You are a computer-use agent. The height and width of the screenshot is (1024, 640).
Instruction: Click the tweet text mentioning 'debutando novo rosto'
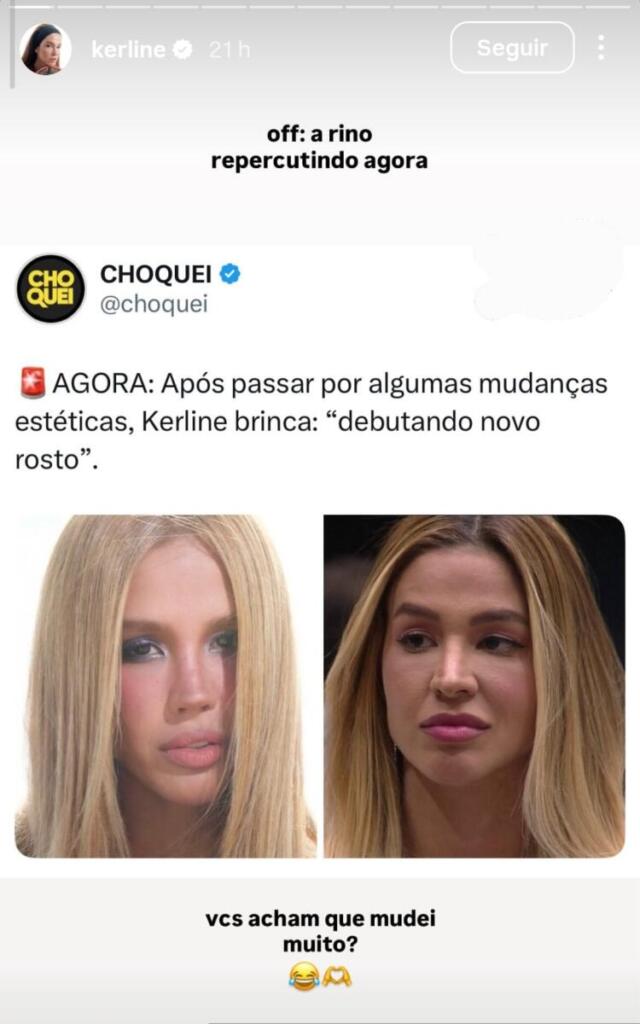[312, 421]
